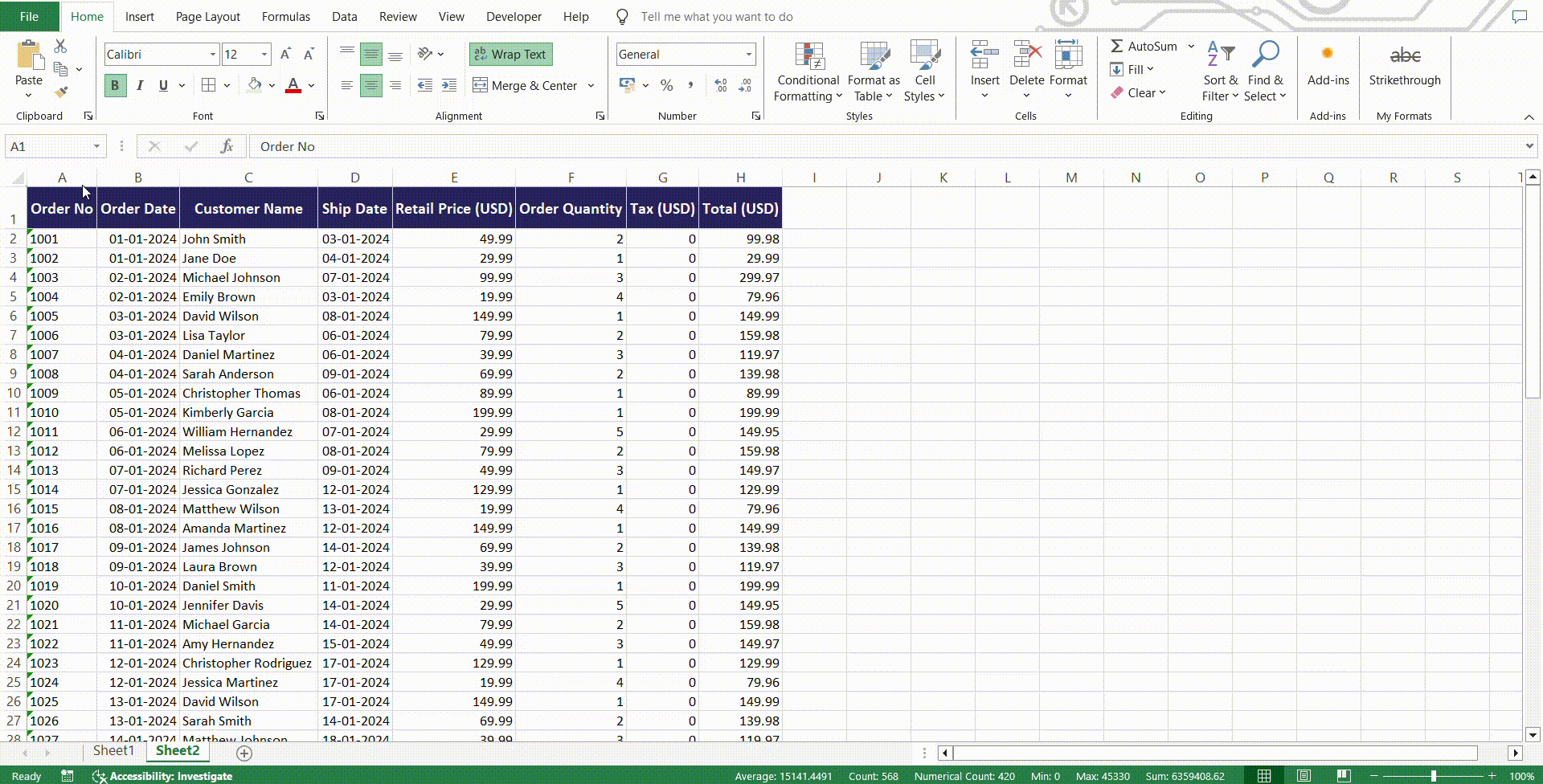Open the Data tab
This screenshot has height=784, width=1543.
coord(345,16)
